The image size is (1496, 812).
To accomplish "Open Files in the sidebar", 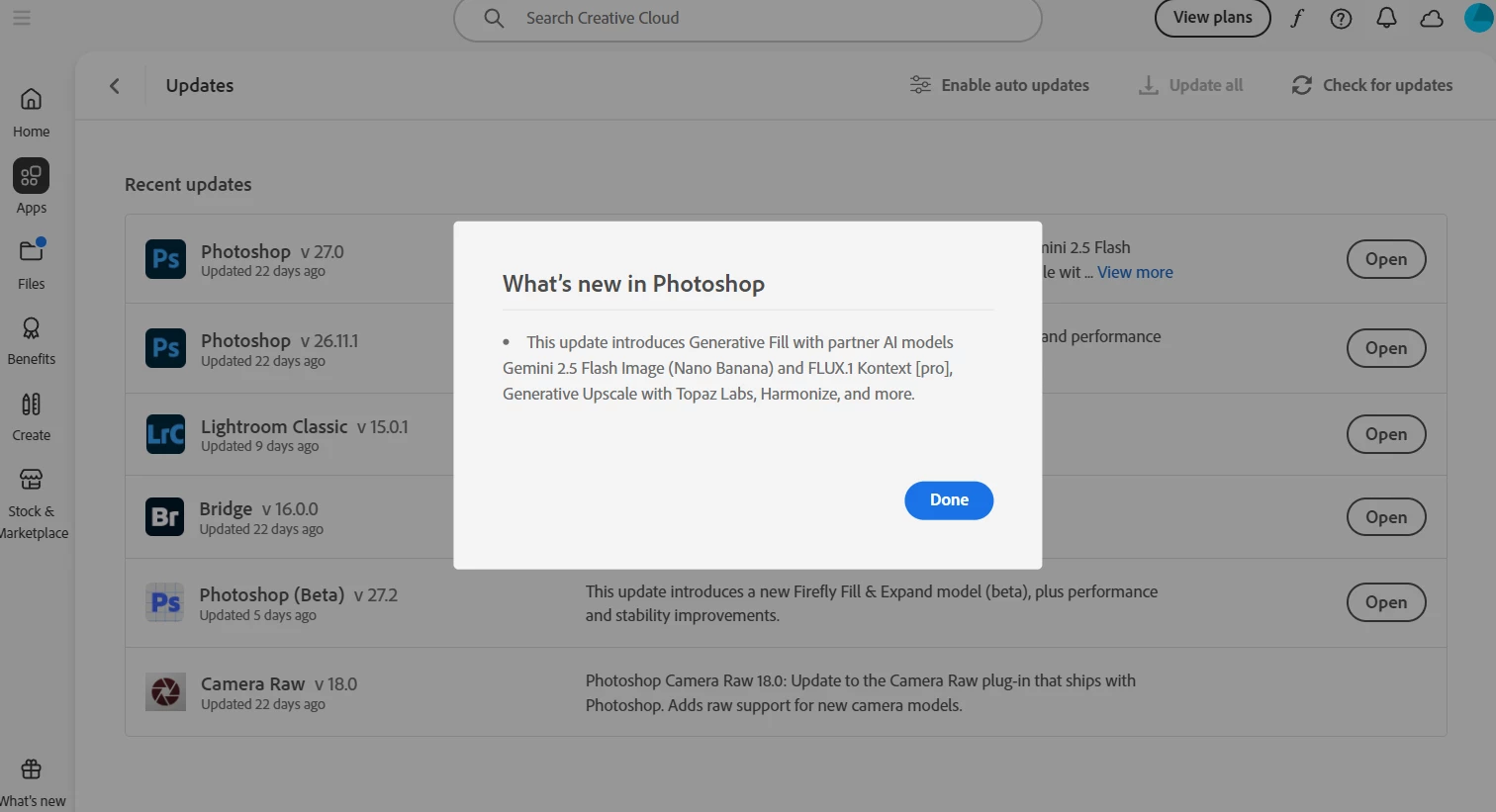I will 31,263.
